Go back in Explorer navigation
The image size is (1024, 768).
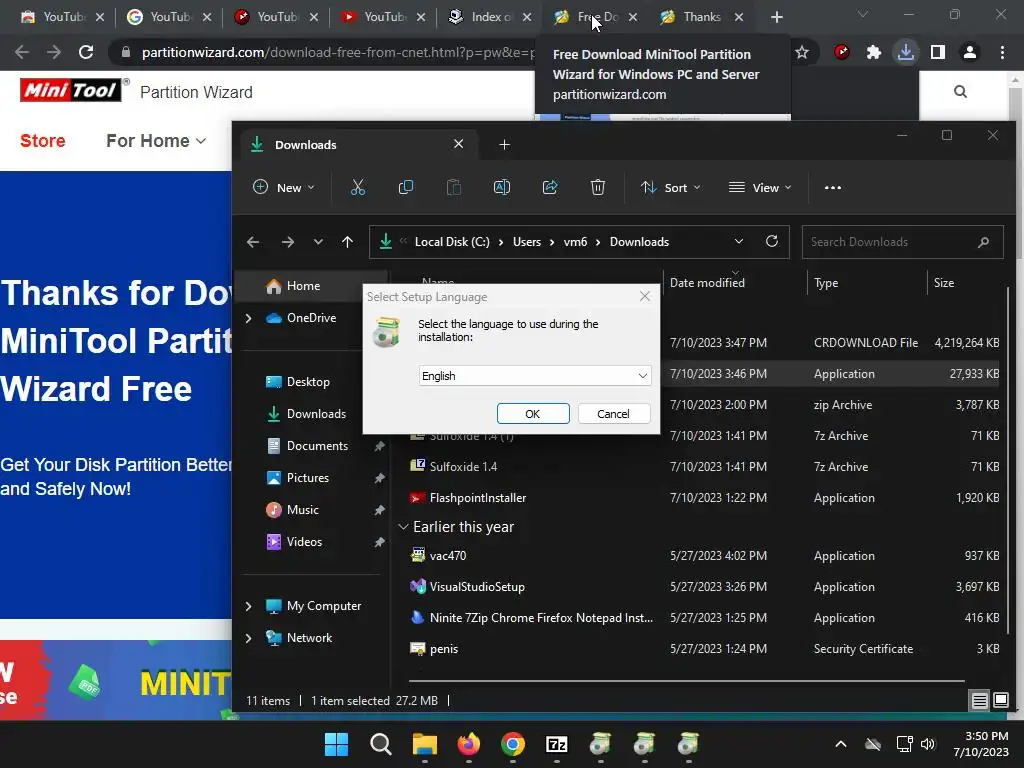[253, 242]
